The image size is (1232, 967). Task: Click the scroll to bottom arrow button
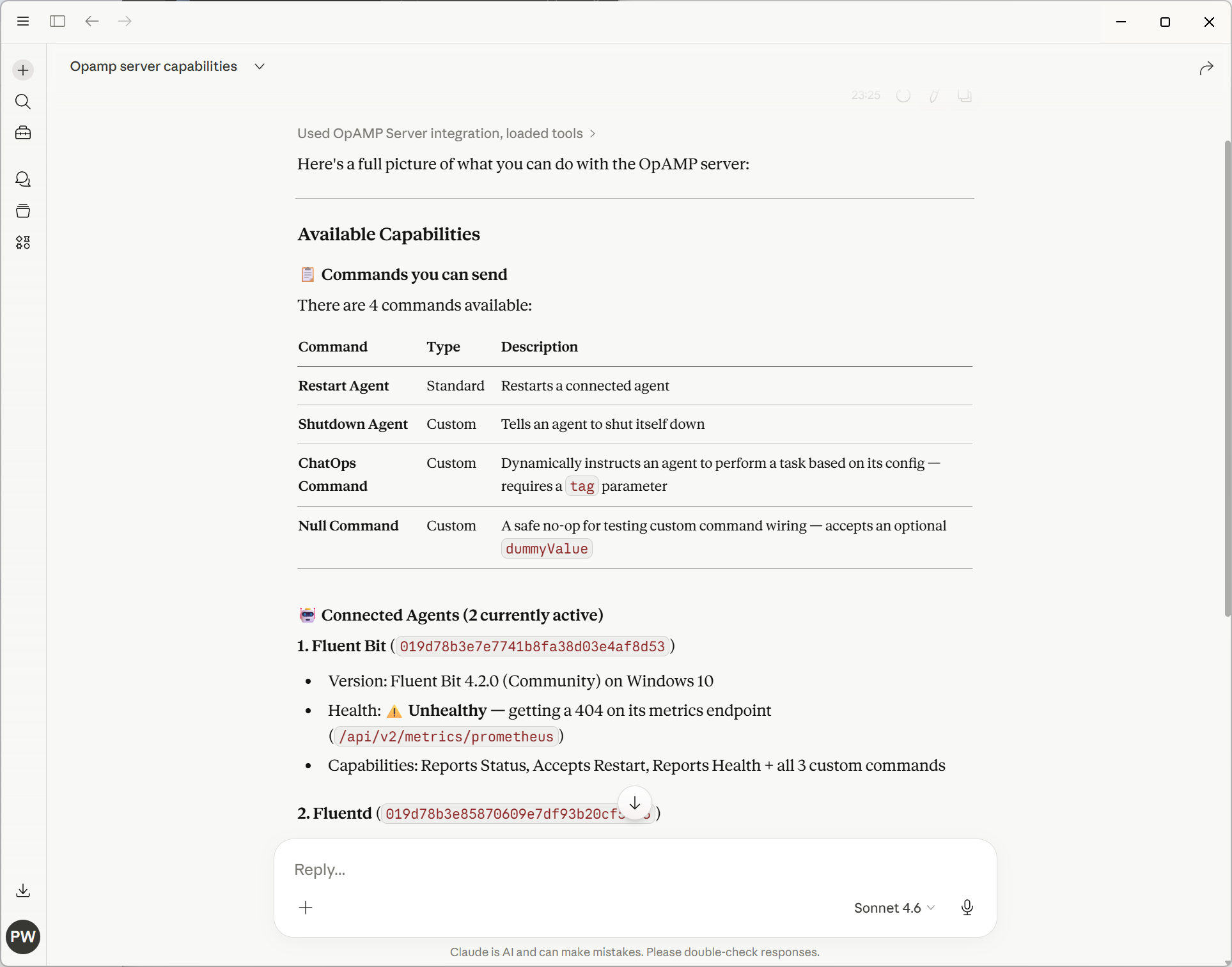[635, 803]
